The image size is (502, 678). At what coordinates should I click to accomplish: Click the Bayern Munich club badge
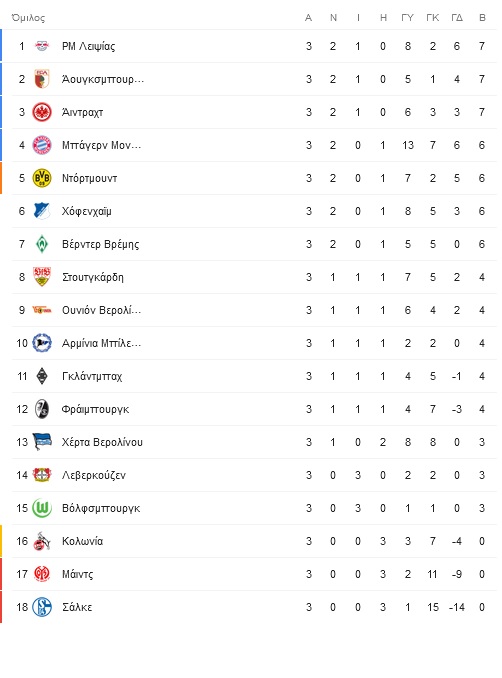(42, 145)
